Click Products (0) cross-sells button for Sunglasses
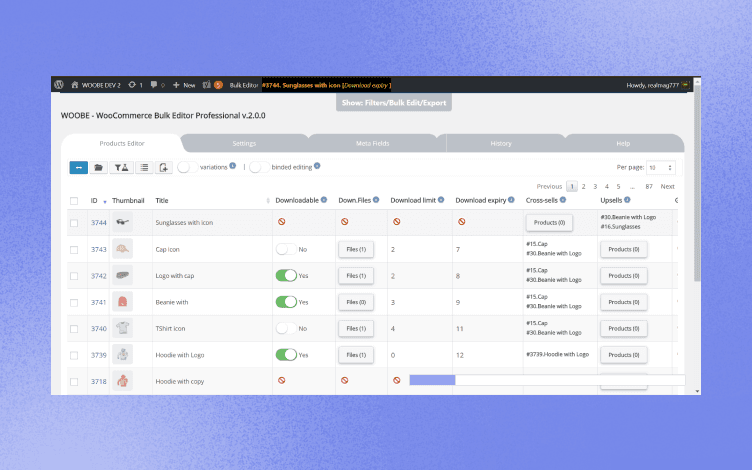Viewport: 752px width, 470px height. tap(549, 223)
